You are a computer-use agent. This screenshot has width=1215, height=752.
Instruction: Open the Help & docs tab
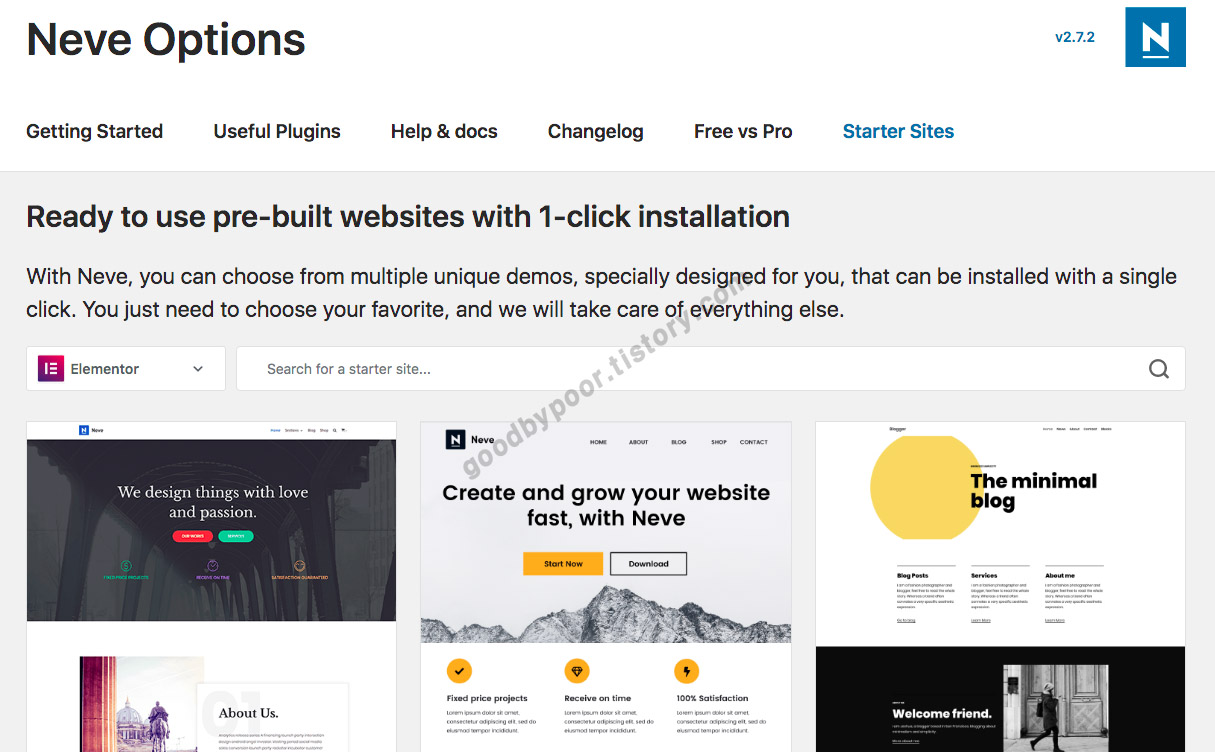(x=444, y=131)
